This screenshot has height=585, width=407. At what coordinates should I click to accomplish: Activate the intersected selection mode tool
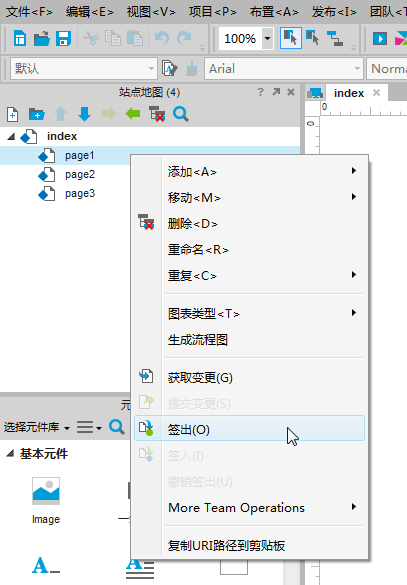[x=291, y=38]
